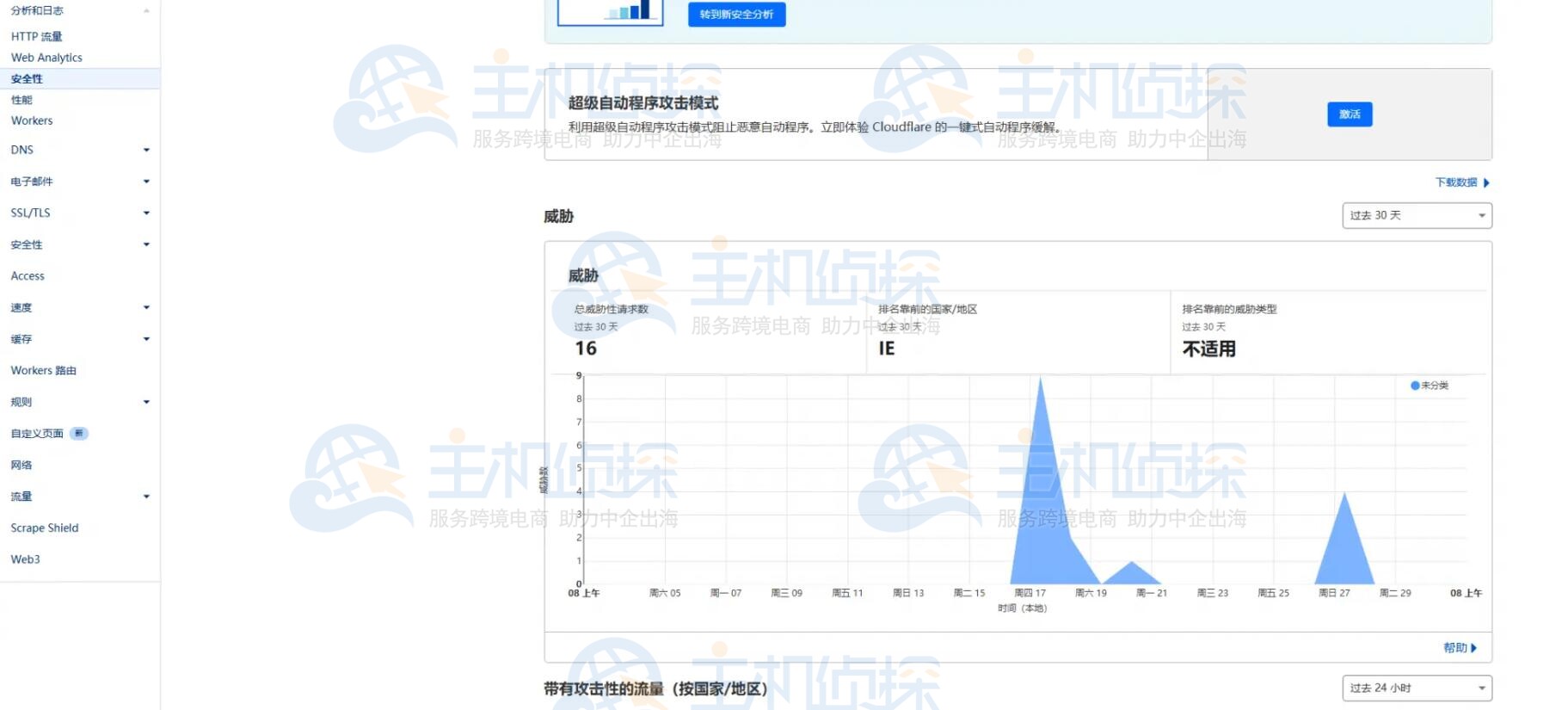Click the security analytics chart thumbnail
Screen dimensions: 1568x710
tap(610, 12)
